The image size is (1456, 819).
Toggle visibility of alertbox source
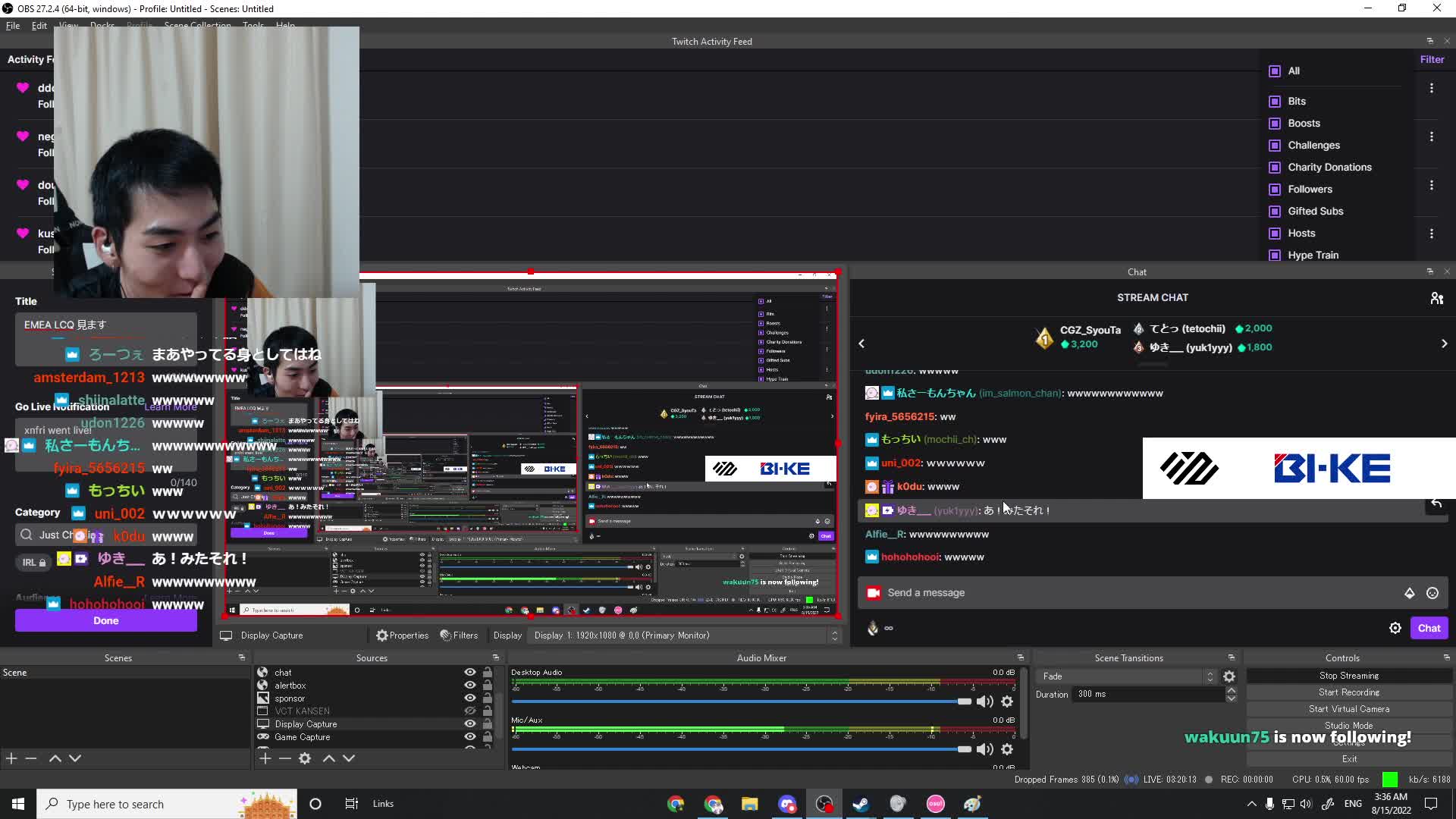pos(470,686)
